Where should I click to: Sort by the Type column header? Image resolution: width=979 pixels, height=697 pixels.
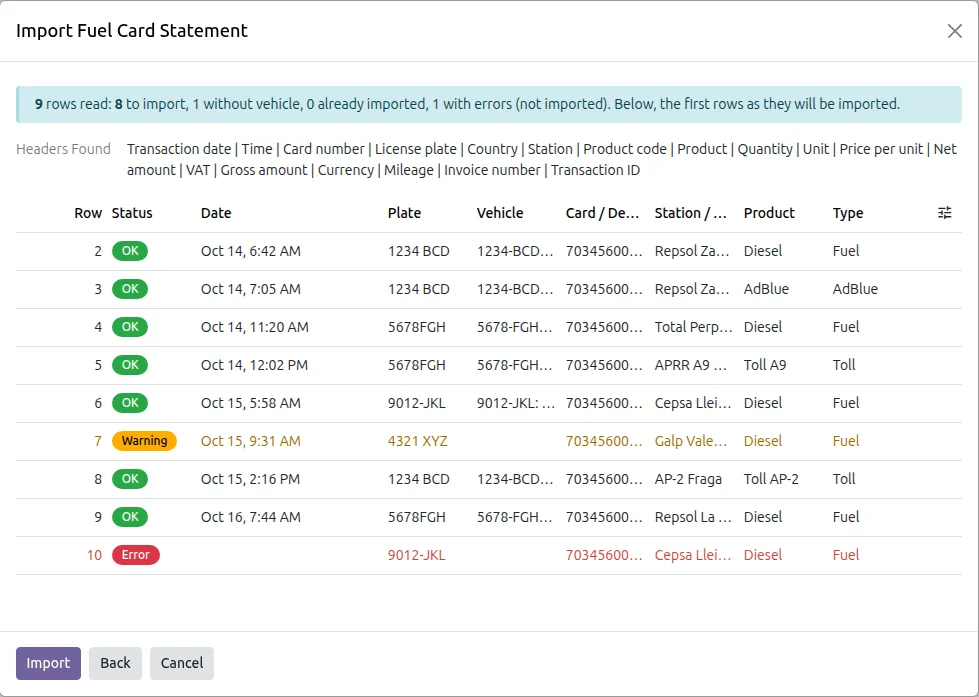(x=847, y=213)
